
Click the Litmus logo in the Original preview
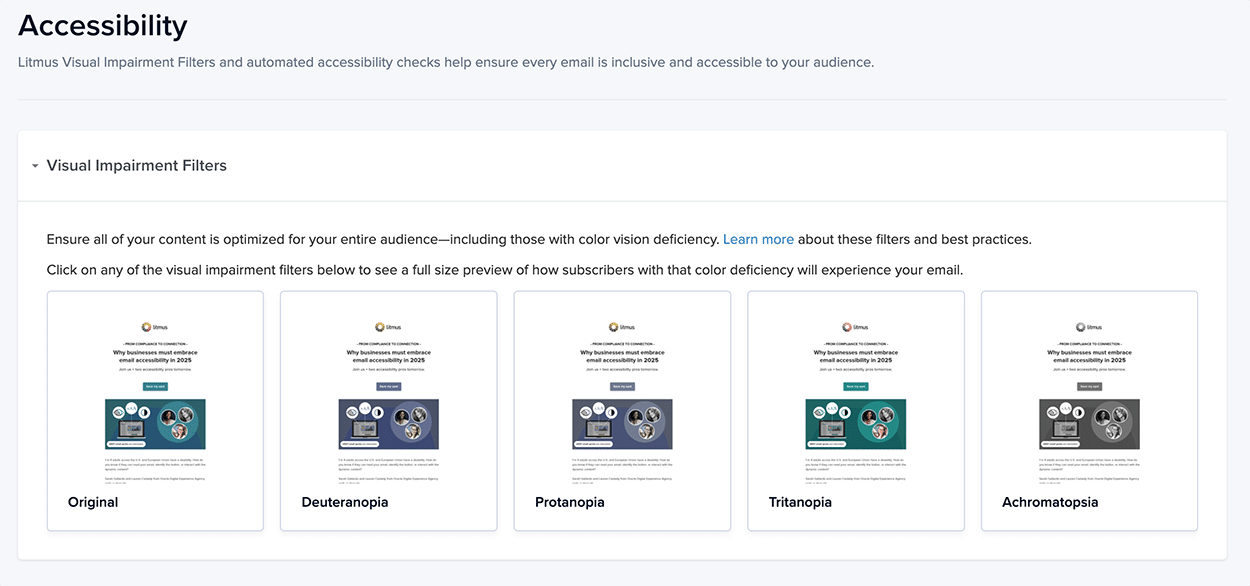(145, 325)
